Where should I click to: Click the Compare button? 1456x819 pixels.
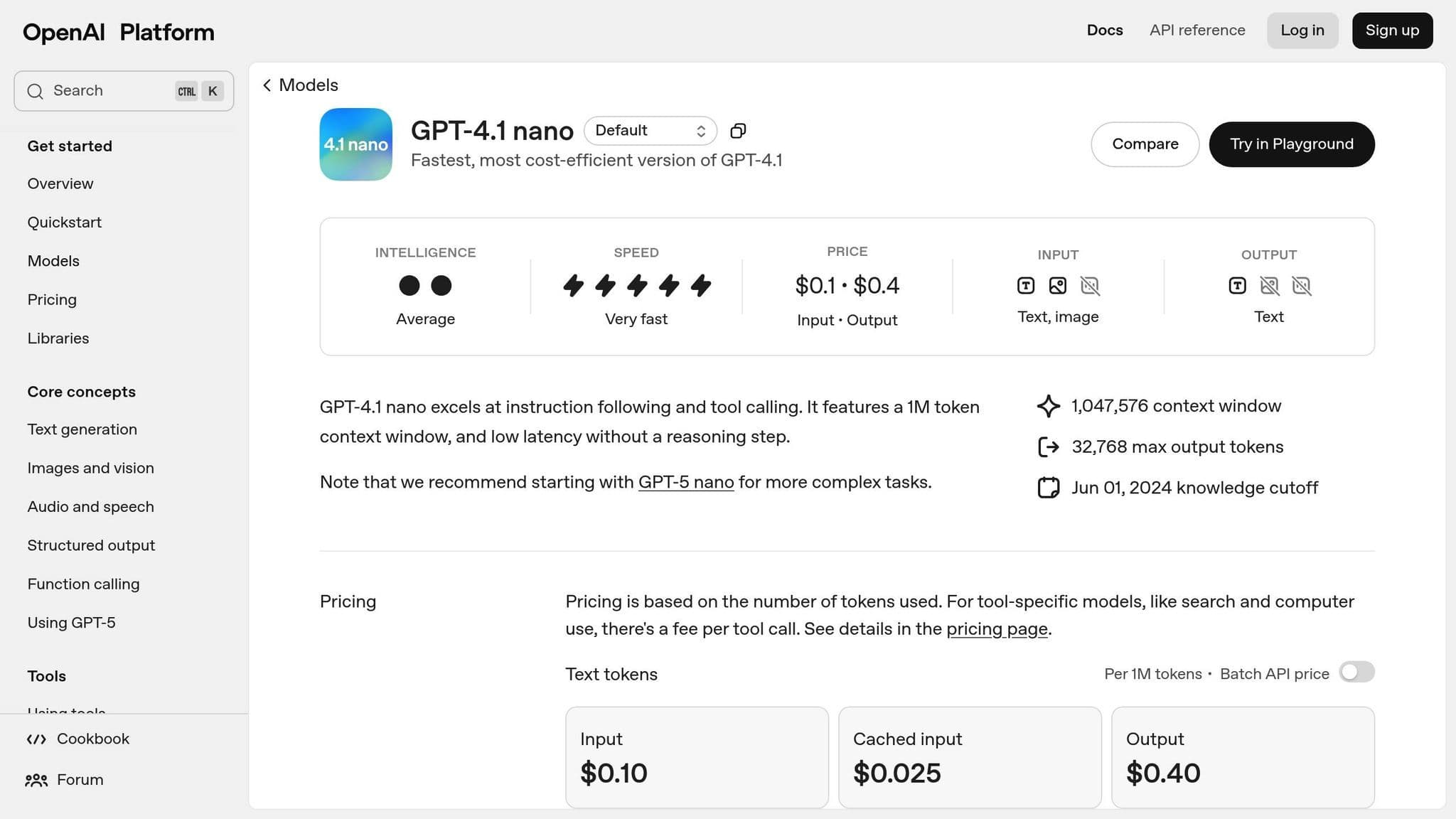point(1145,144)
